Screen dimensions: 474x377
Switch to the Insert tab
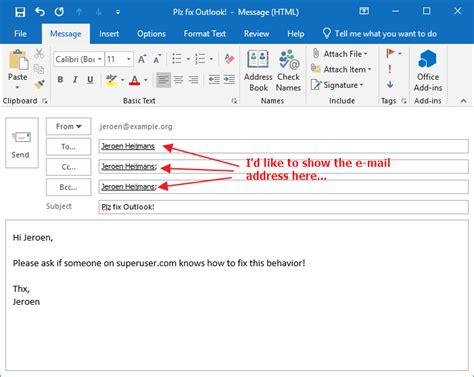[x=109, y=34]
